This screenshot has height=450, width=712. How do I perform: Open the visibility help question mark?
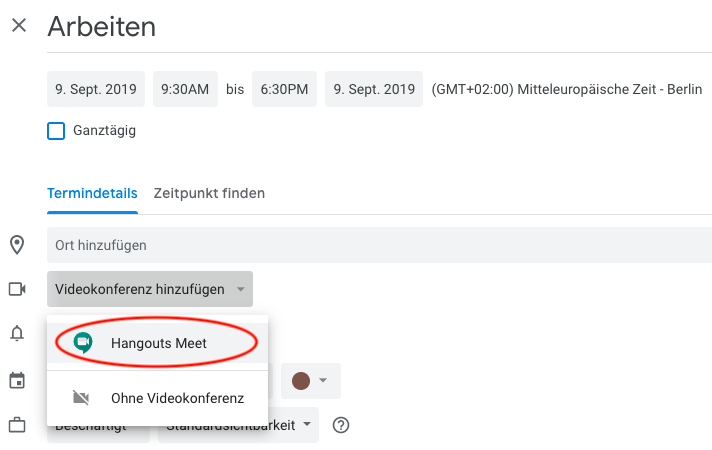point(341,425)
